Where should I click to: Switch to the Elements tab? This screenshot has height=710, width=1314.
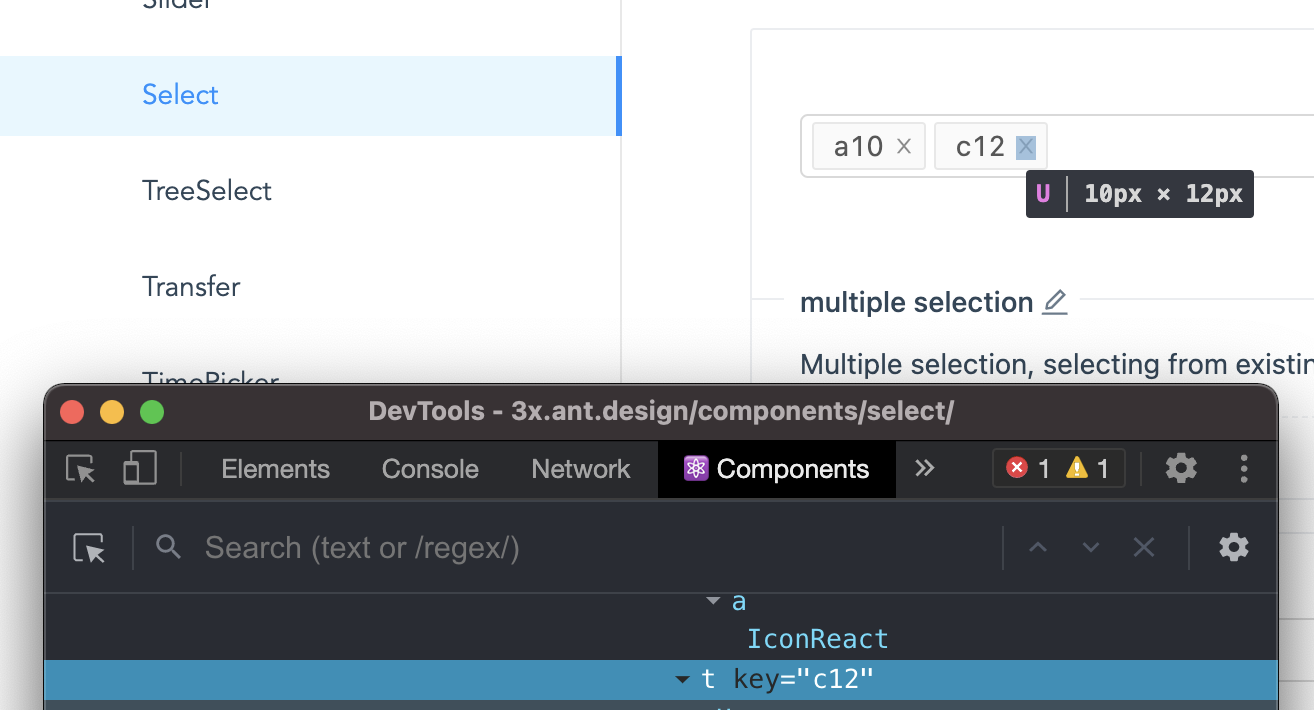pyautogui.click(x=275, y=469)
